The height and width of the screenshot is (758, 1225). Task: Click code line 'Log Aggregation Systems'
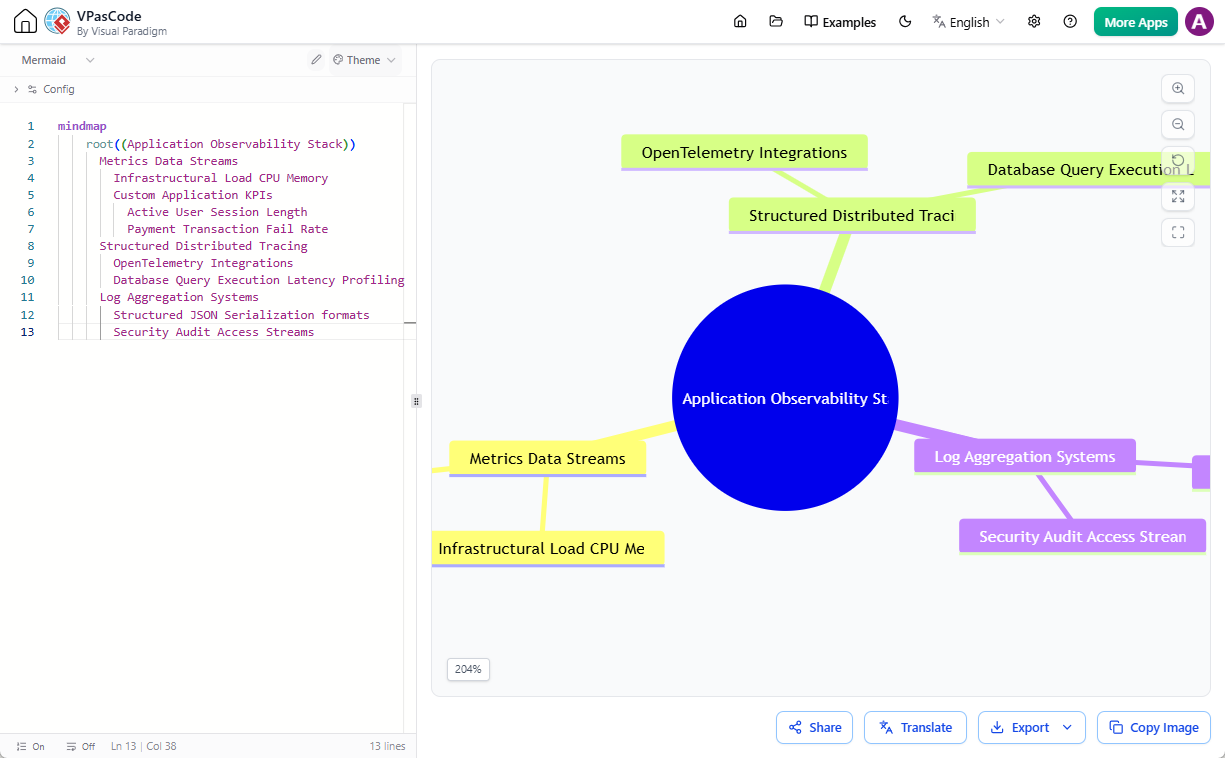click(179, 297)
